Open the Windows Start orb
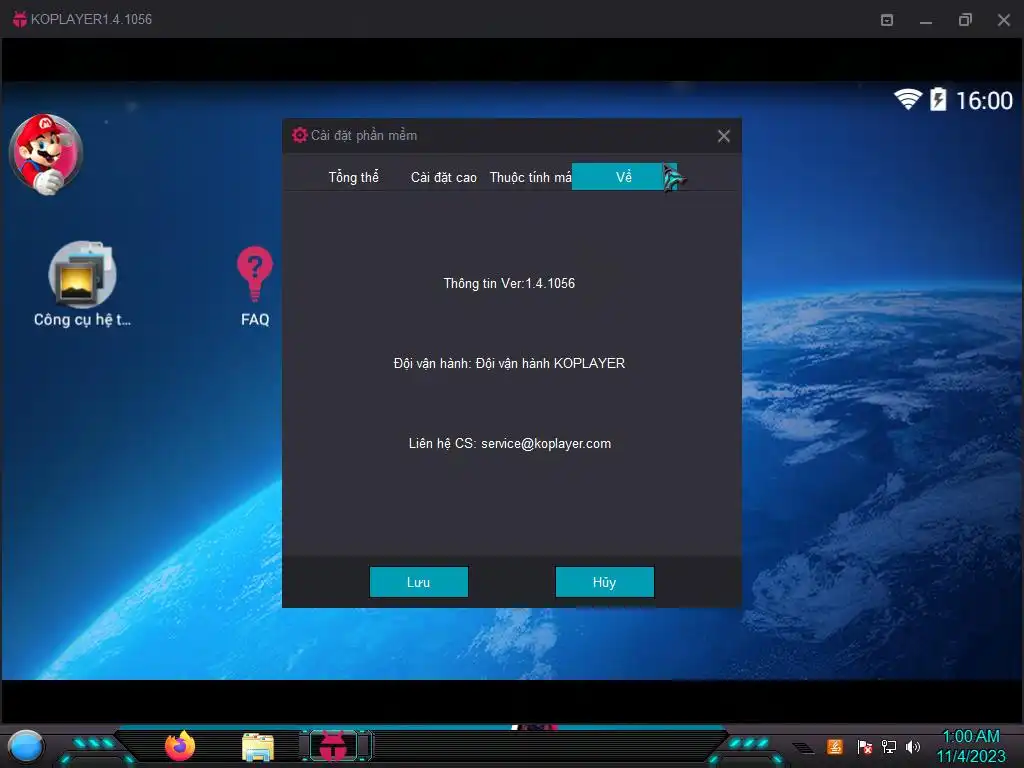Screen dimensions: 1024x768 [x=26, y=747]
